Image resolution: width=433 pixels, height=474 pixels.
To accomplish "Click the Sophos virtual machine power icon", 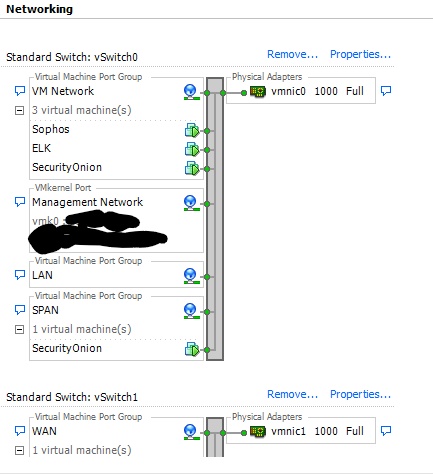I will (192, 130).
